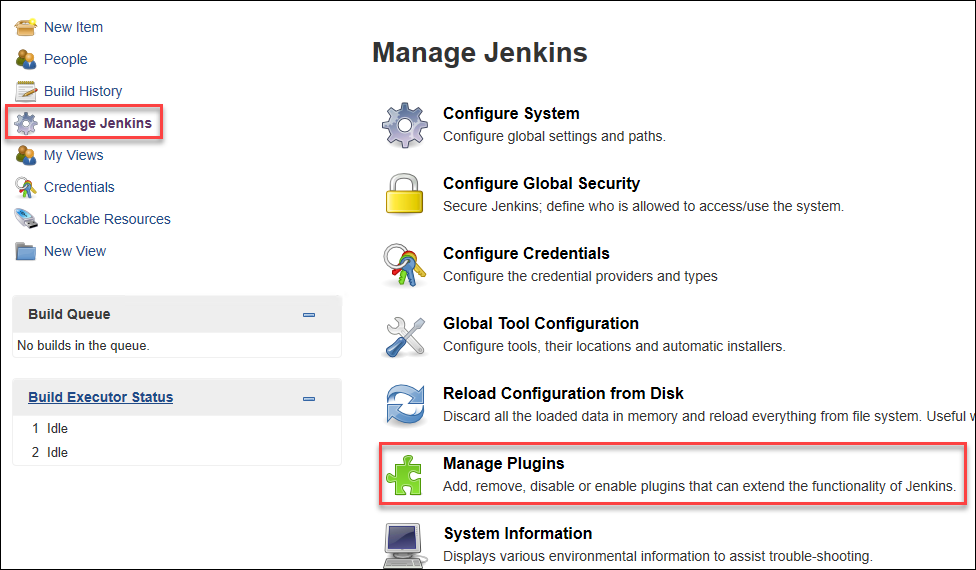The width and height of the screenshot is (976, 570).
Task: Select executor 1 Idle row
Action: tap(177, 428)
